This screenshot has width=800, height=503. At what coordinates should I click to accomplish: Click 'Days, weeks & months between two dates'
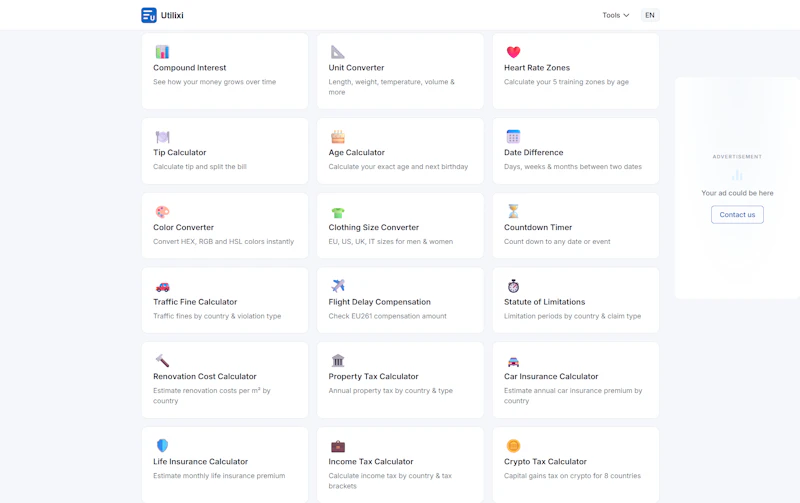(x=573, y=166)
